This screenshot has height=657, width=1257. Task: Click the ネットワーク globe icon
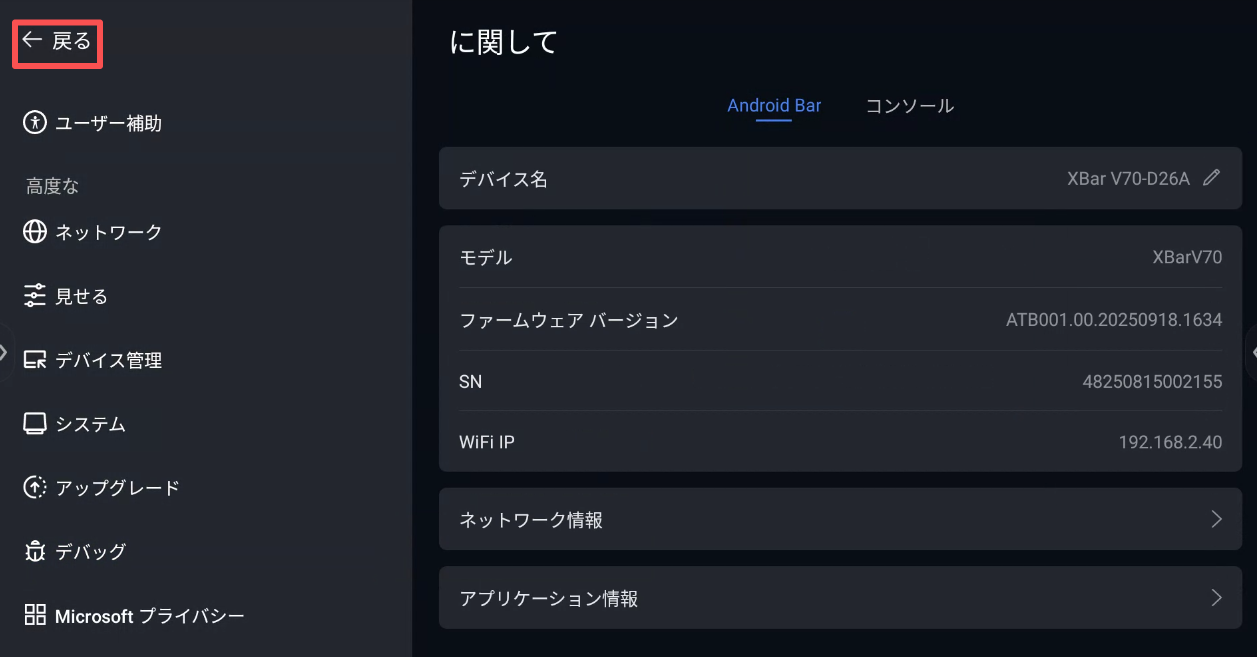tap(35, 232)
